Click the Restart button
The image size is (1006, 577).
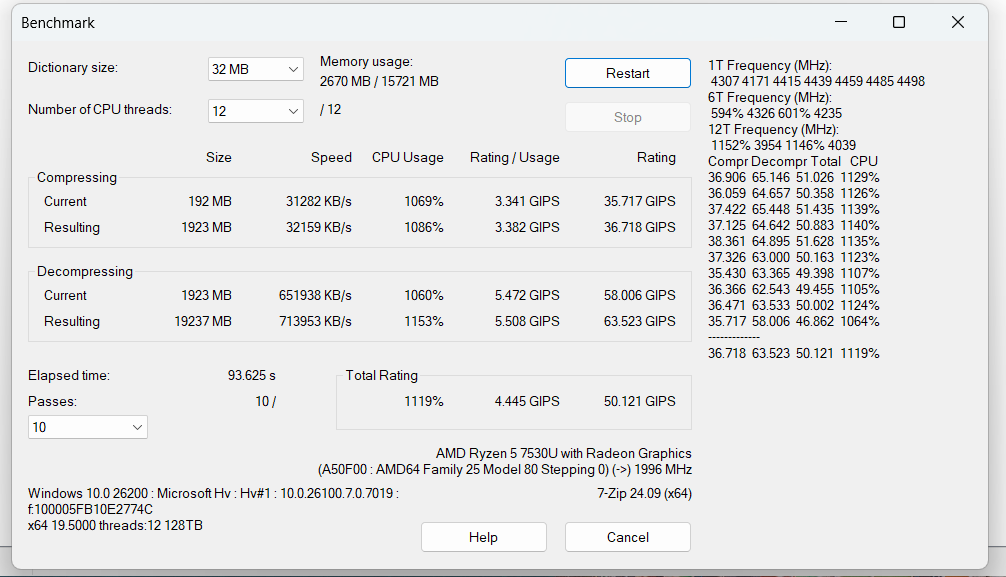click(x=627, y=73)
